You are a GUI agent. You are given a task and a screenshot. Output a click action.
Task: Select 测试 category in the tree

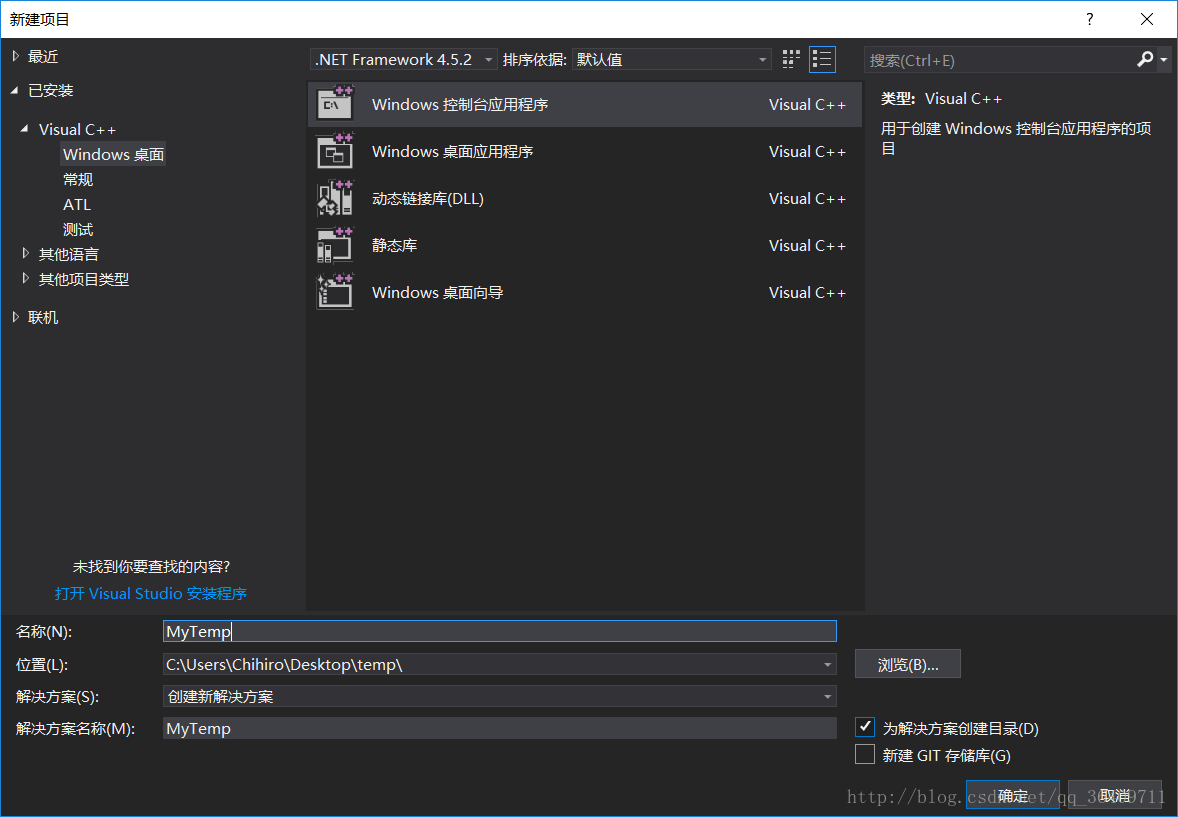[78, 229]
